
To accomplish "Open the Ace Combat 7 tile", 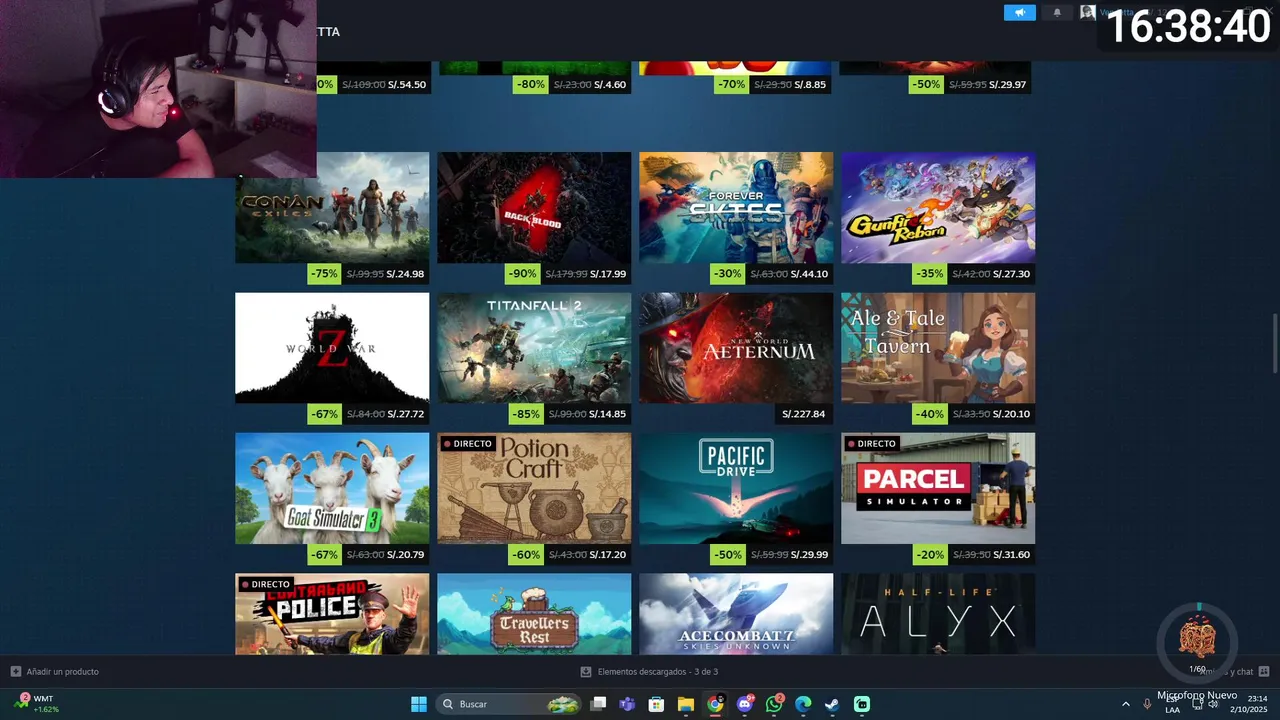I will [x=736, y=614].
